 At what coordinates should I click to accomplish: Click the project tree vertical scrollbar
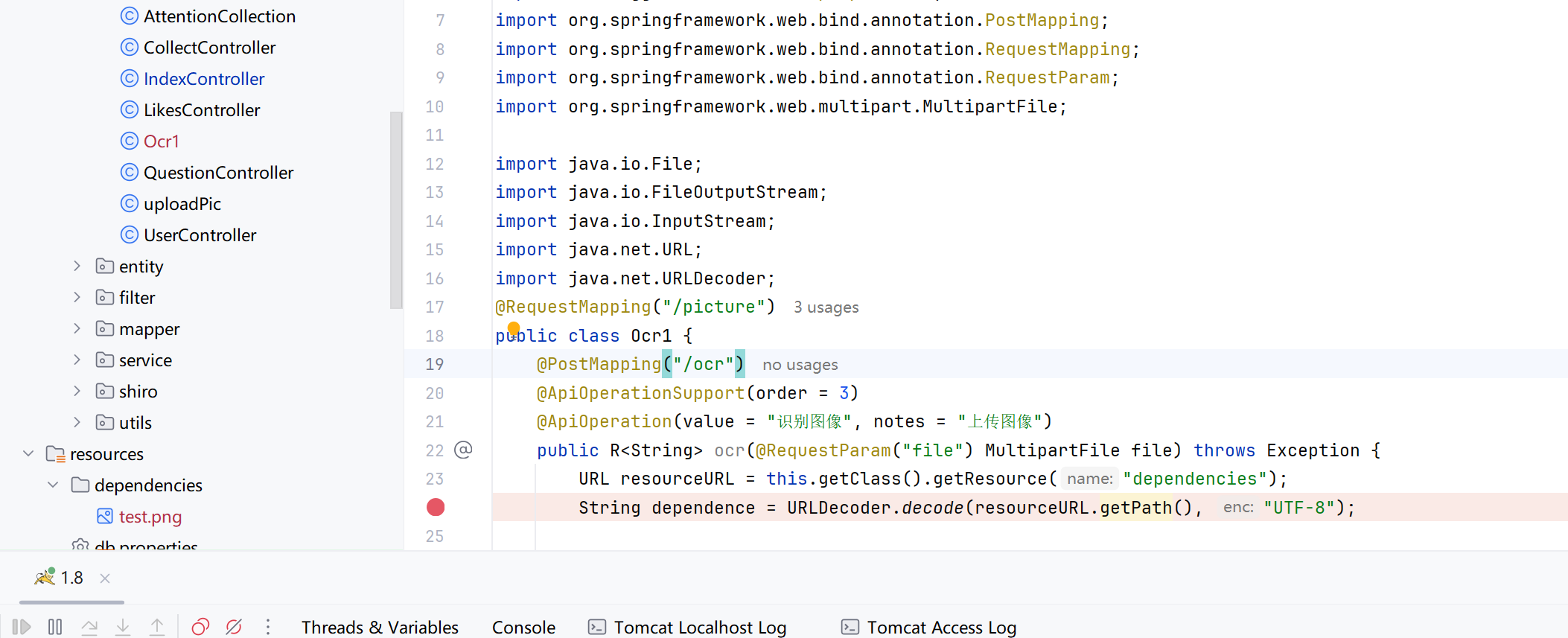(x=396, y=210)
